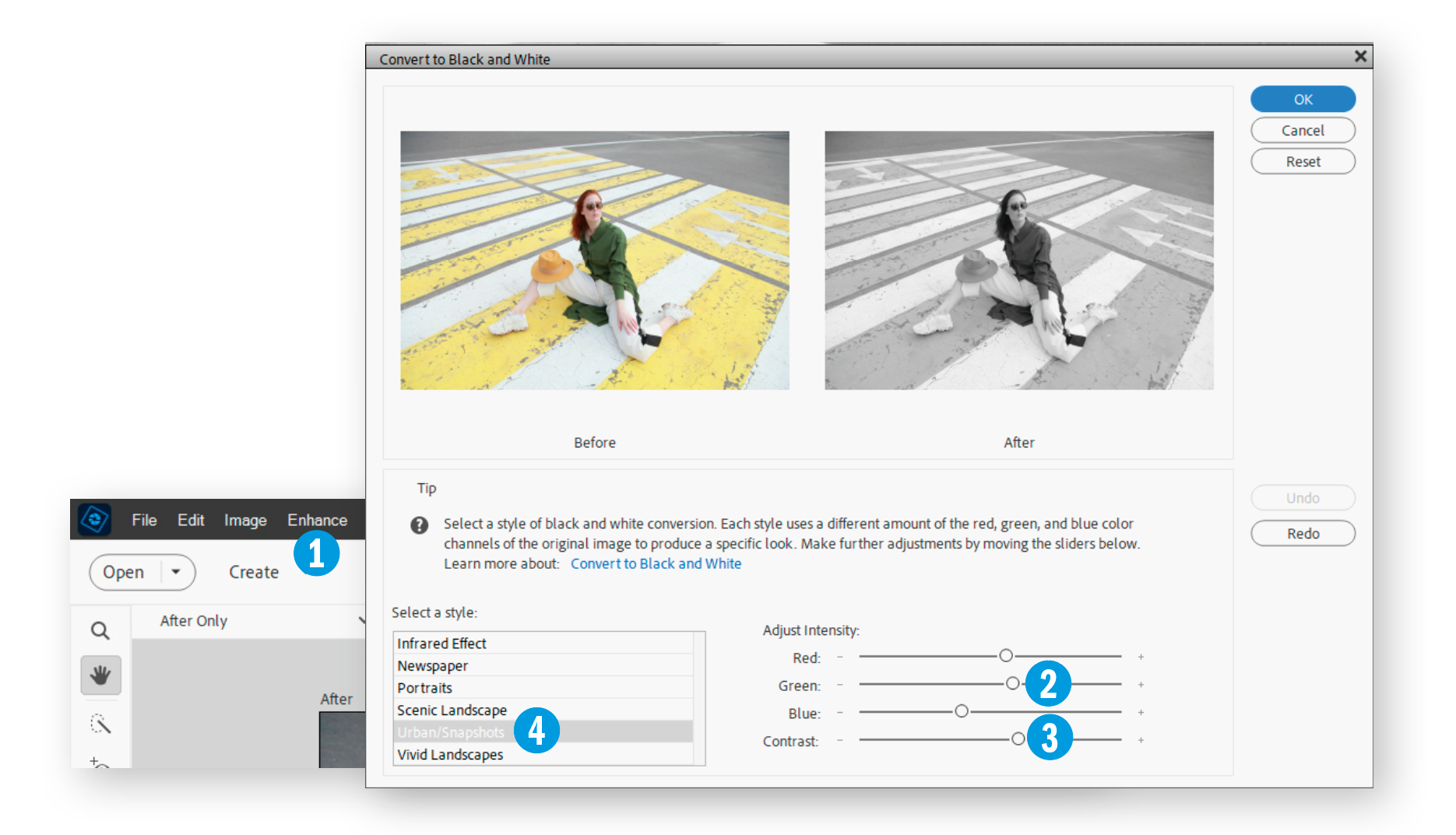Open the After Only view dropdown
Image resolution: width=1456 pixels, height=835 pixels.
[360, 620]
